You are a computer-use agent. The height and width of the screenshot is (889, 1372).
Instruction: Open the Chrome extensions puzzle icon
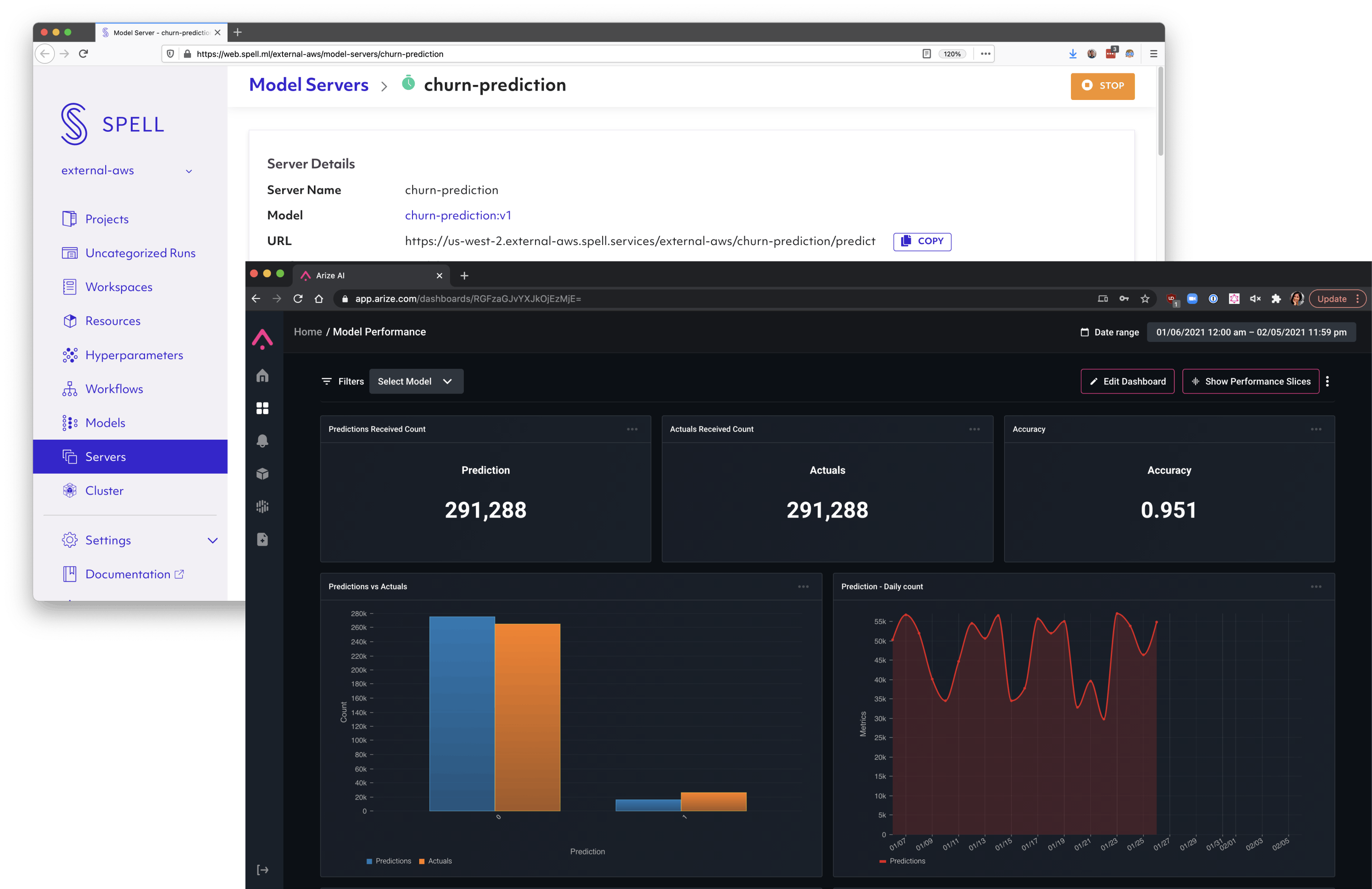[1276, 299]
